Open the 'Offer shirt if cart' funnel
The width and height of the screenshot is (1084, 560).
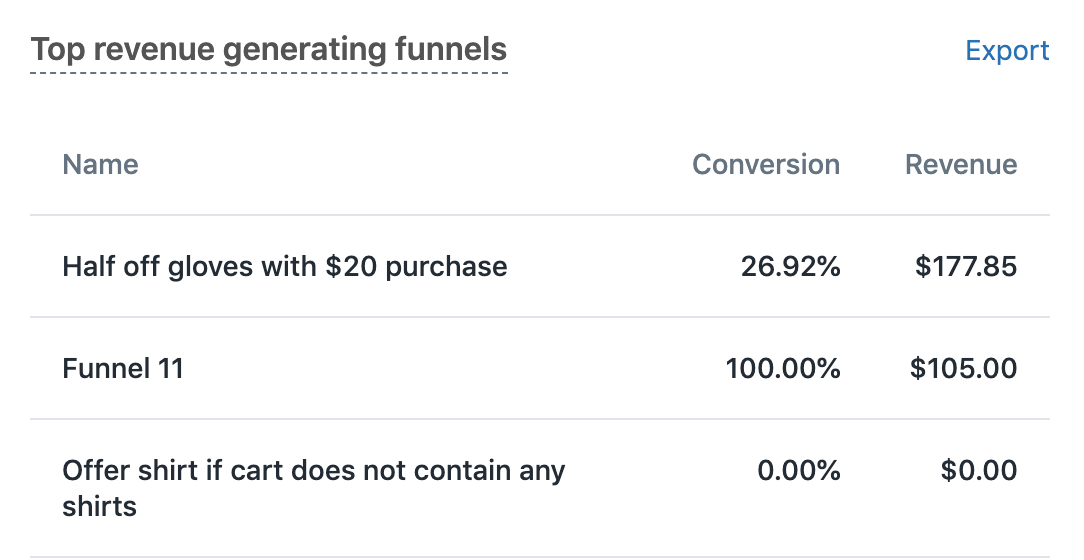tap(313, 471)
